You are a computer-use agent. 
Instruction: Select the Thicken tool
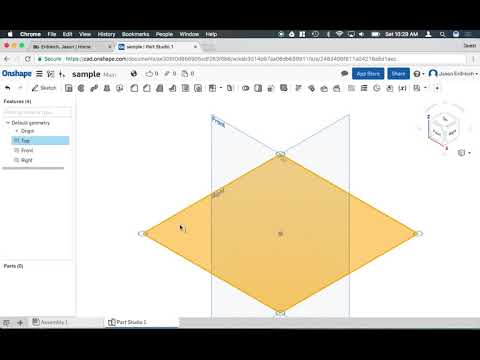(120, 88)
